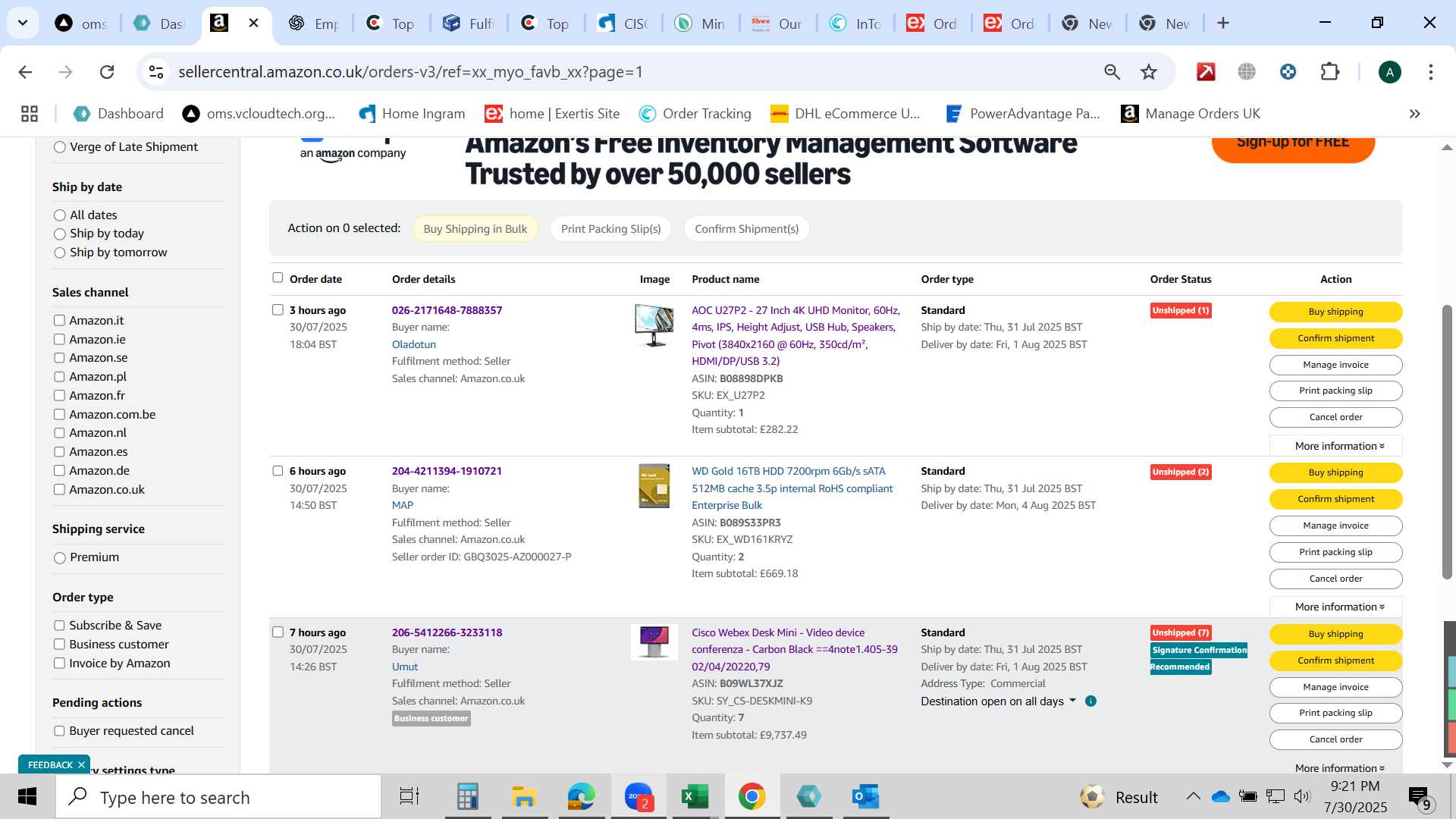Open the tab search dropdown arrow
The height and width of the screenshot is (819, 1456).
tap(23, 23)
